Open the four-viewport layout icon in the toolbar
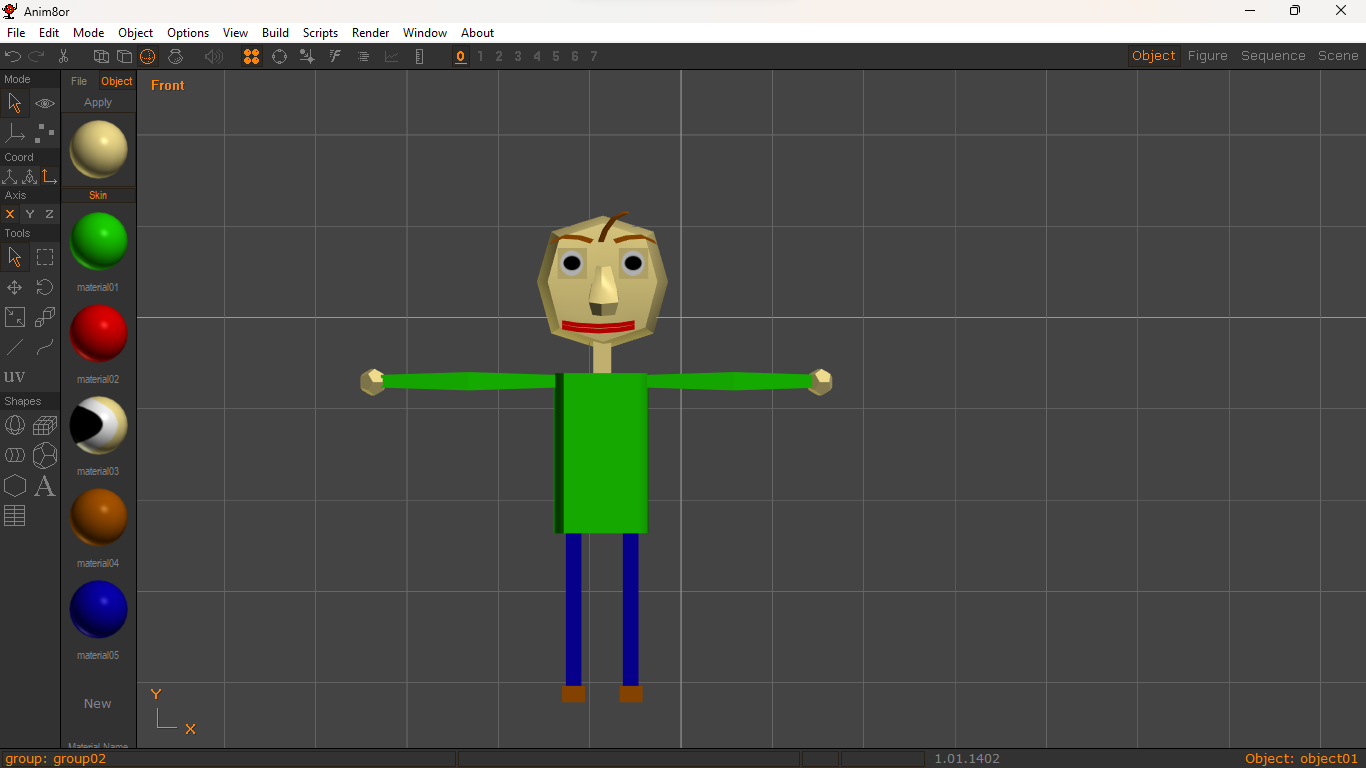 pos(251,56)
